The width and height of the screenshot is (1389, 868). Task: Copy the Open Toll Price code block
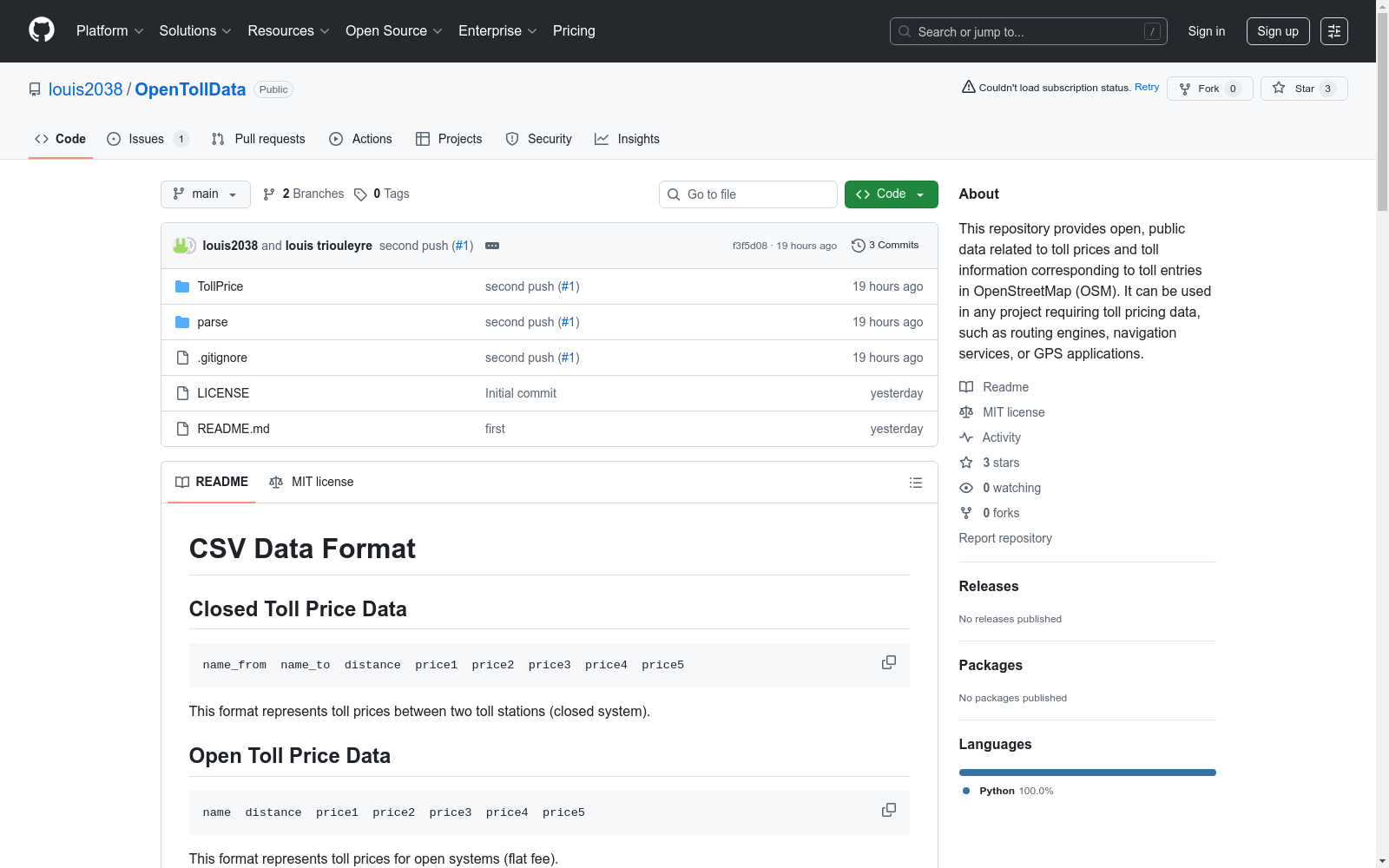pos(889,810)
